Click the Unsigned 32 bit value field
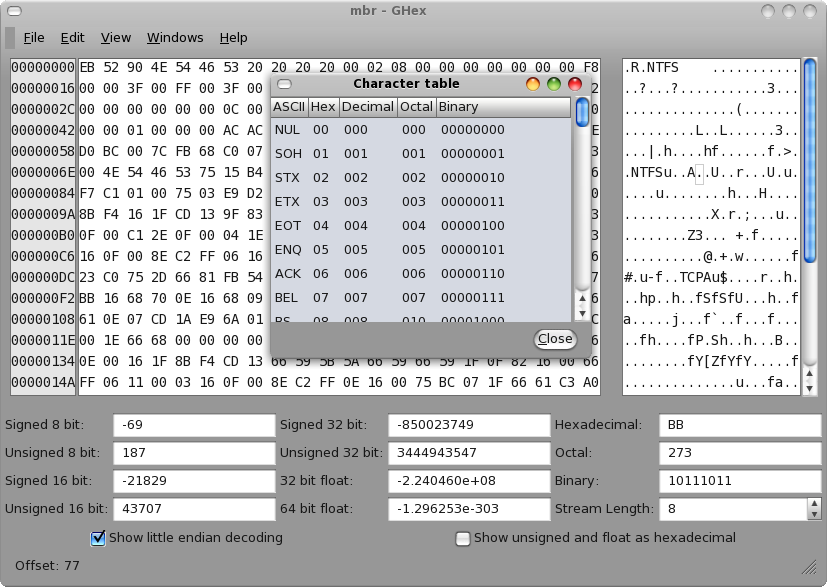 click(469, 453)
